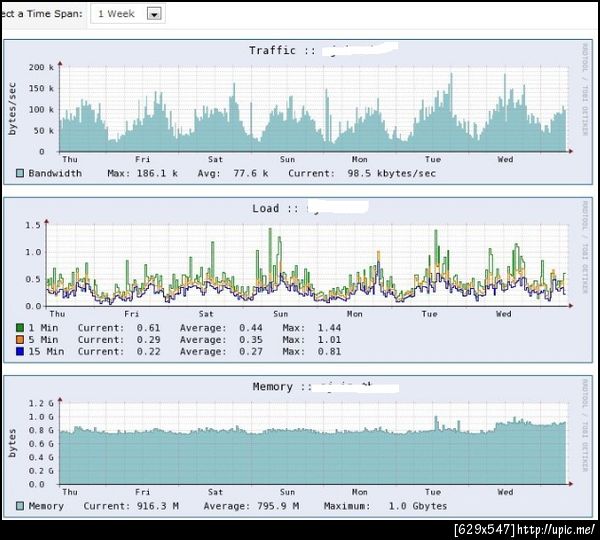The image size is (600, 540).
Task: Click the orange 5 Min legend swatch
Action: click(20, 339)
